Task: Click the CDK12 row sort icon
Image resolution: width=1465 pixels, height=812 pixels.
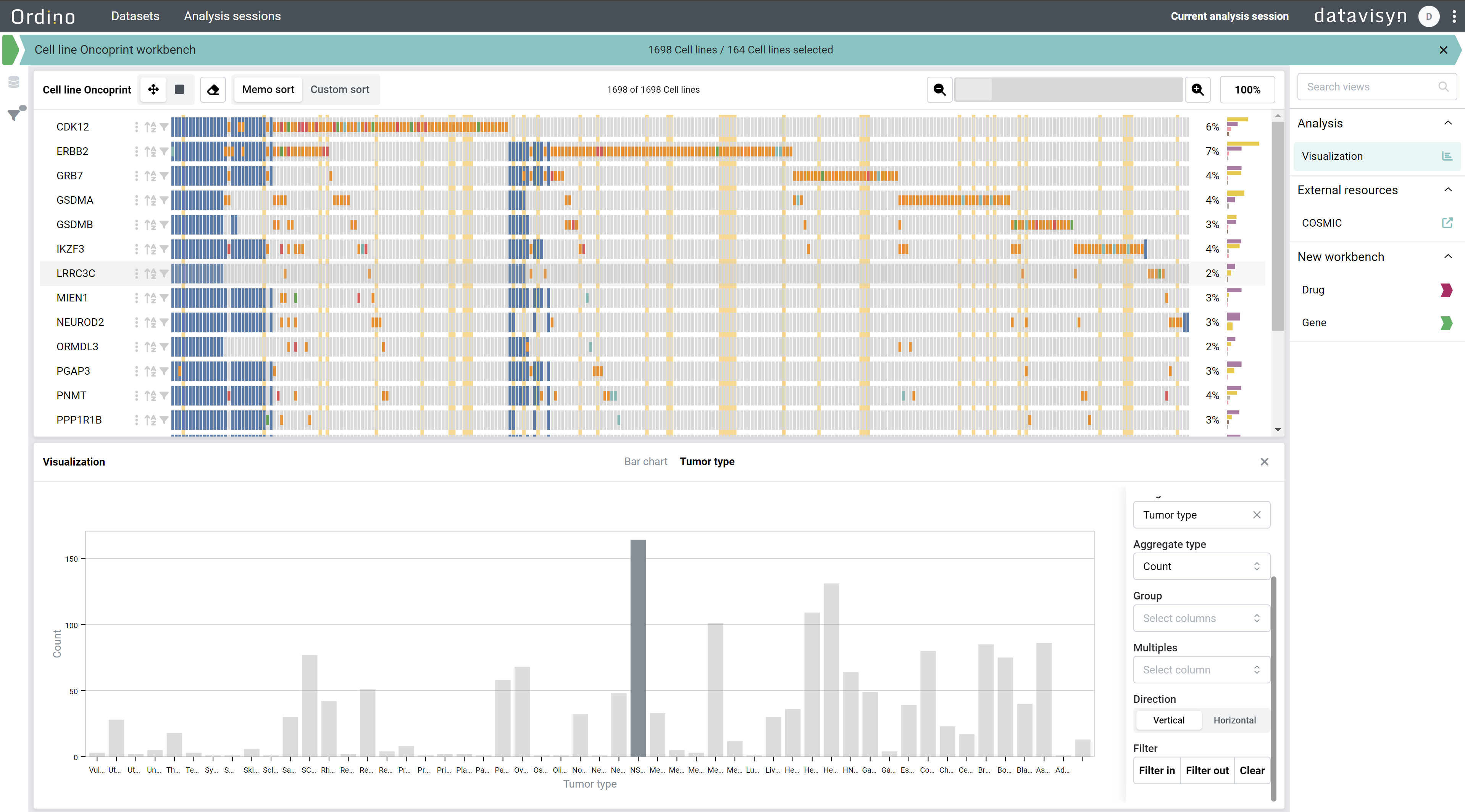Action: 150,127
